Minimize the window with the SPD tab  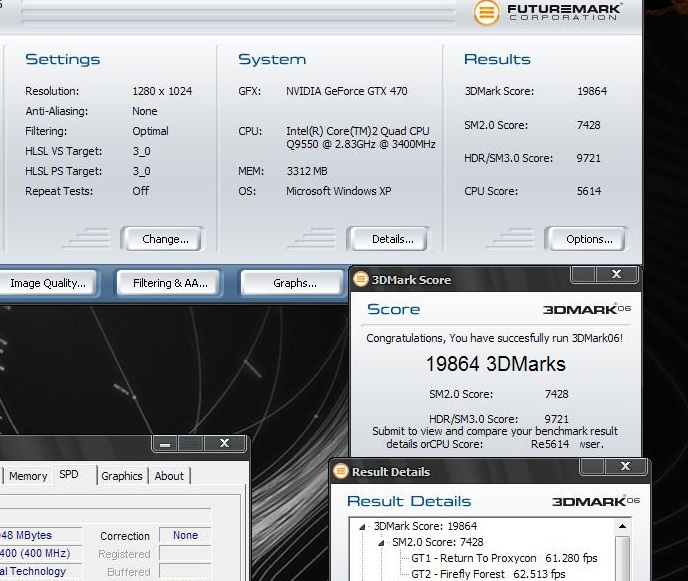(x=165, y=444)
